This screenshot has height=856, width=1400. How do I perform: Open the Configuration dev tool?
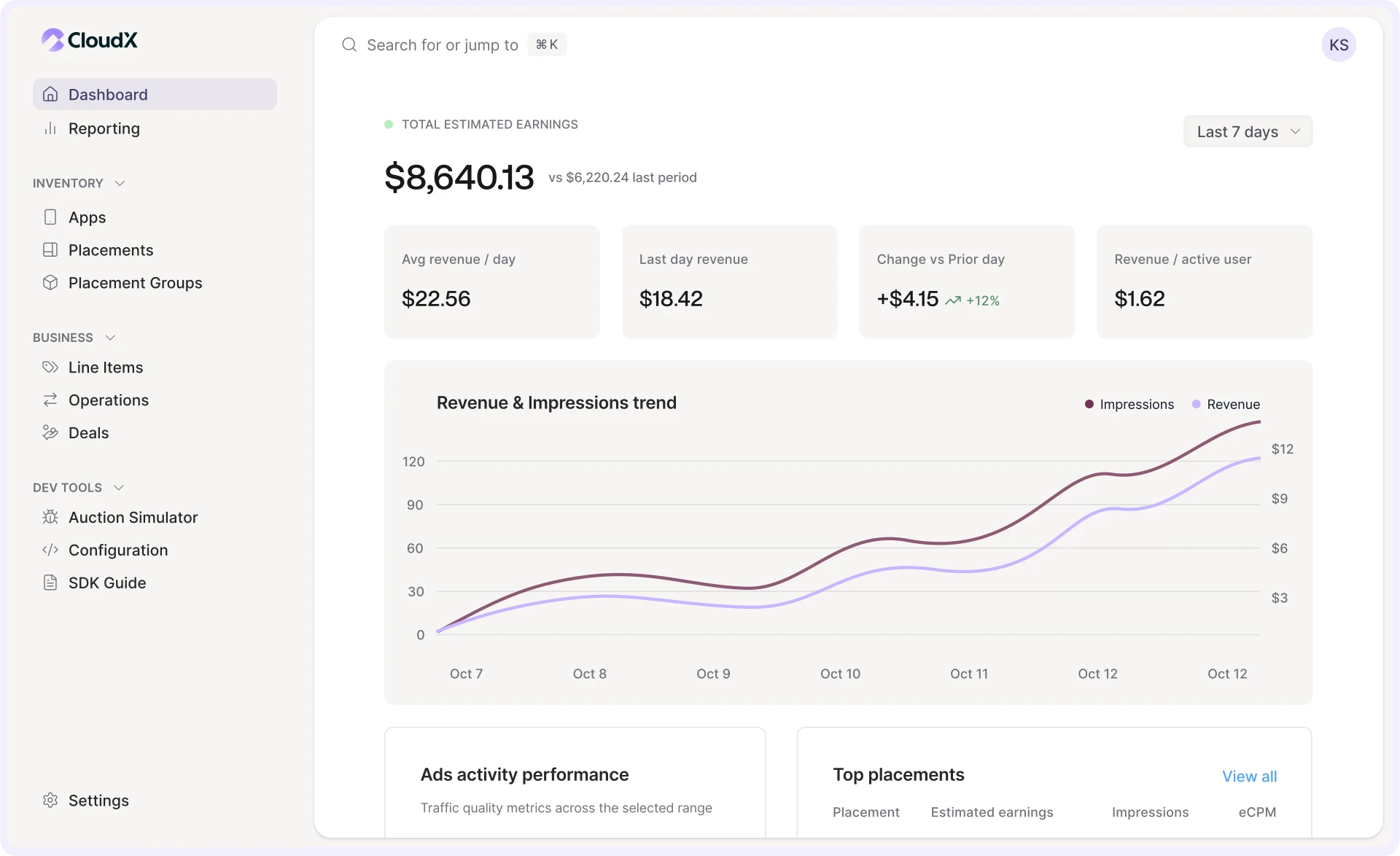click(x=117, y=550)
